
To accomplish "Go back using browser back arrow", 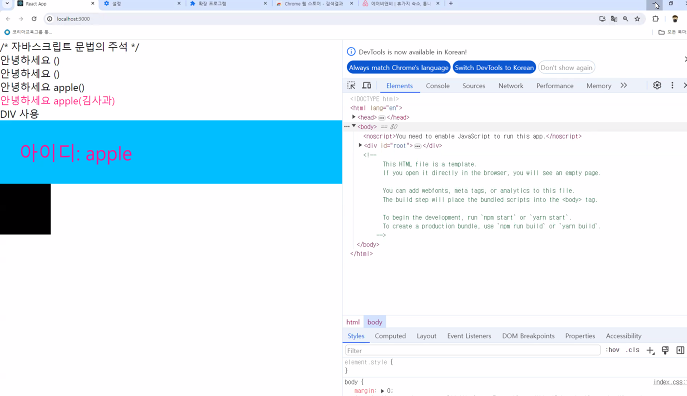I will (8, 19).
